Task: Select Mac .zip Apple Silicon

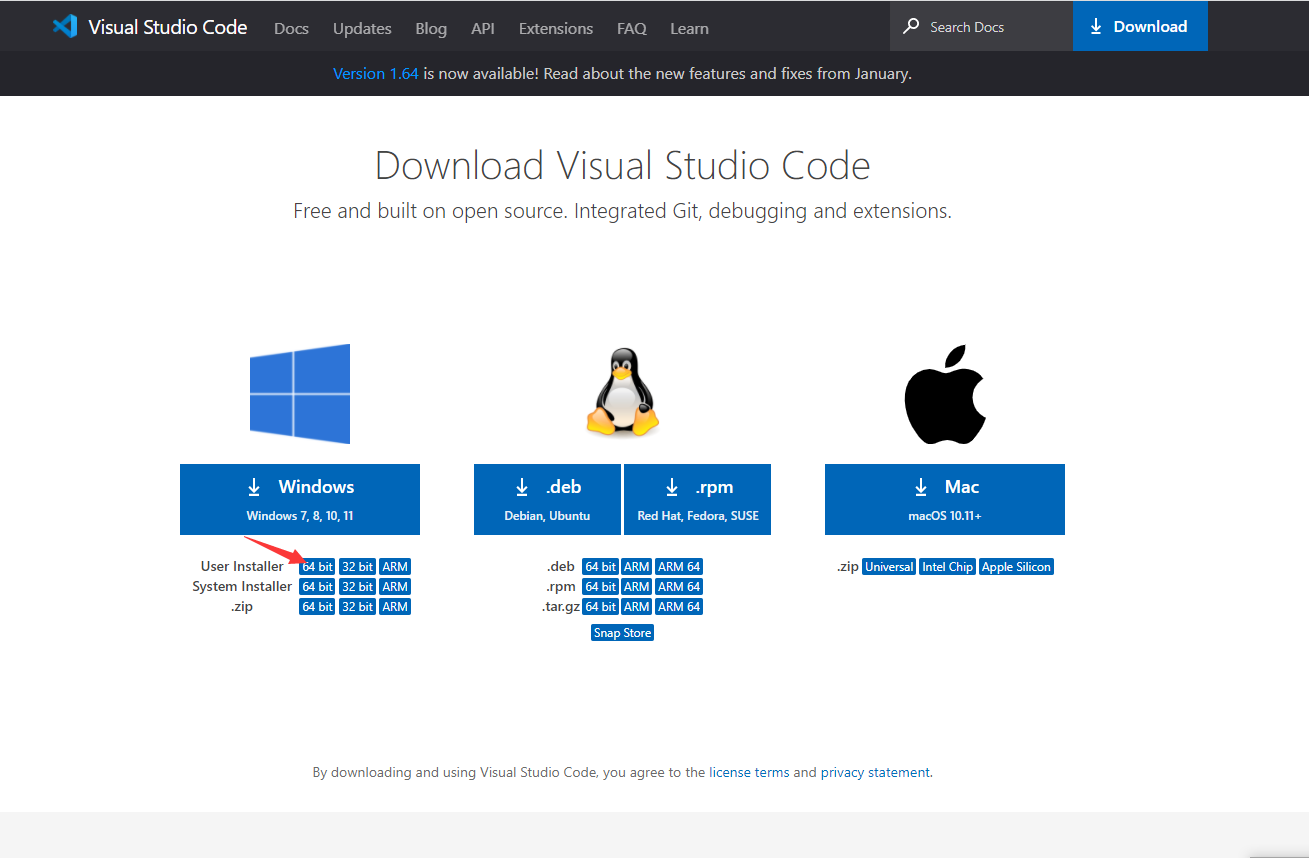Action: coord(1016,567)
